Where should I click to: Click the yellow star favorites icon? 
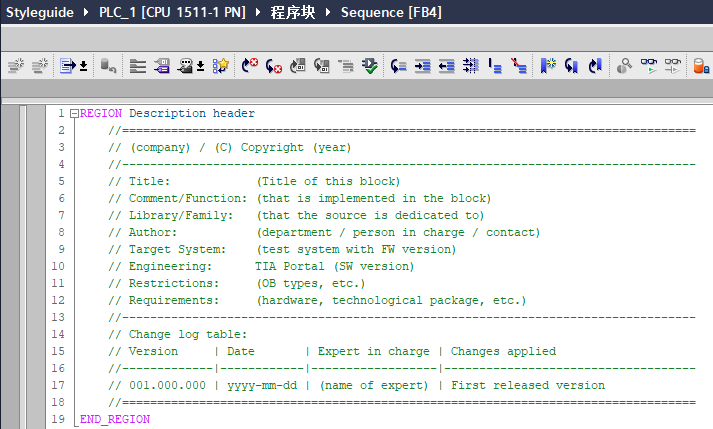[221, 66]
